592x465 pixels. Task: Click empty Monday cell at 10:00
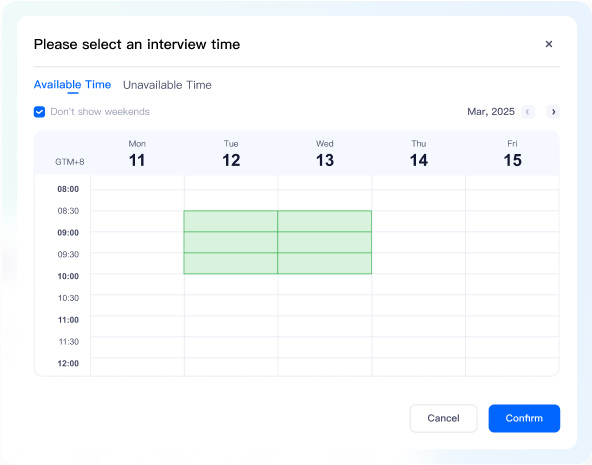[x=137, y=284]
